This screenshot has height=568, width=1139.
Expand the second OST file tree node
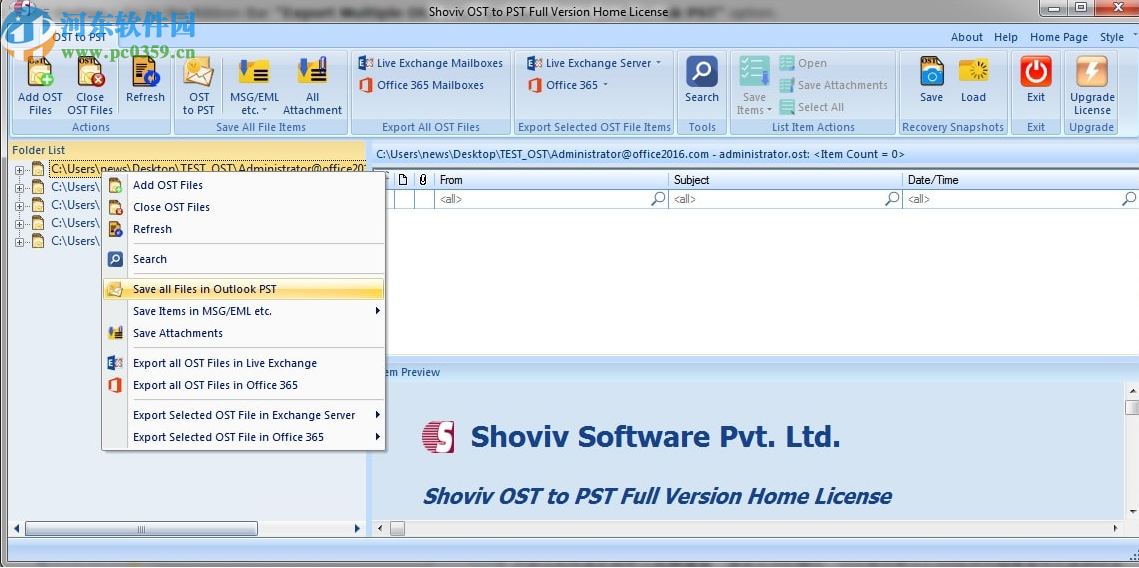[19, 188]
